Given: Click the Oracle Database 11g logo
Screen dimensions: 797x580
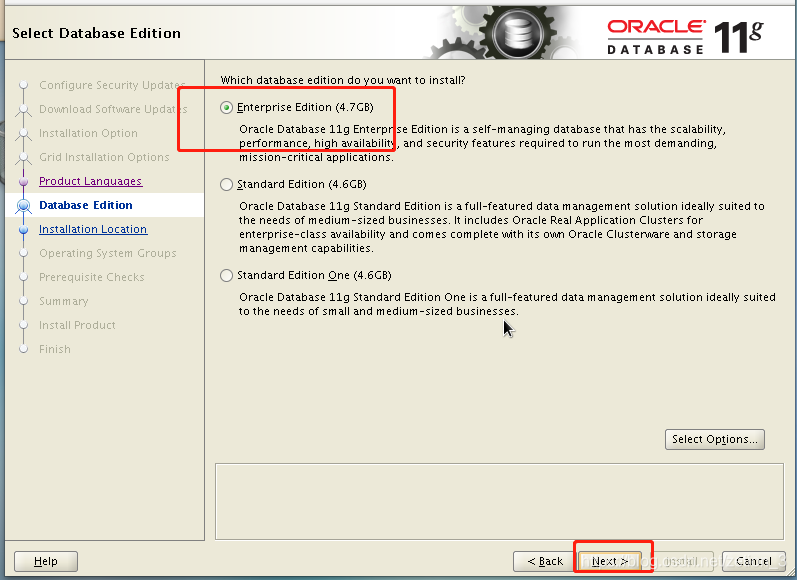Looking at the screenshot, I should pos(685,36).
